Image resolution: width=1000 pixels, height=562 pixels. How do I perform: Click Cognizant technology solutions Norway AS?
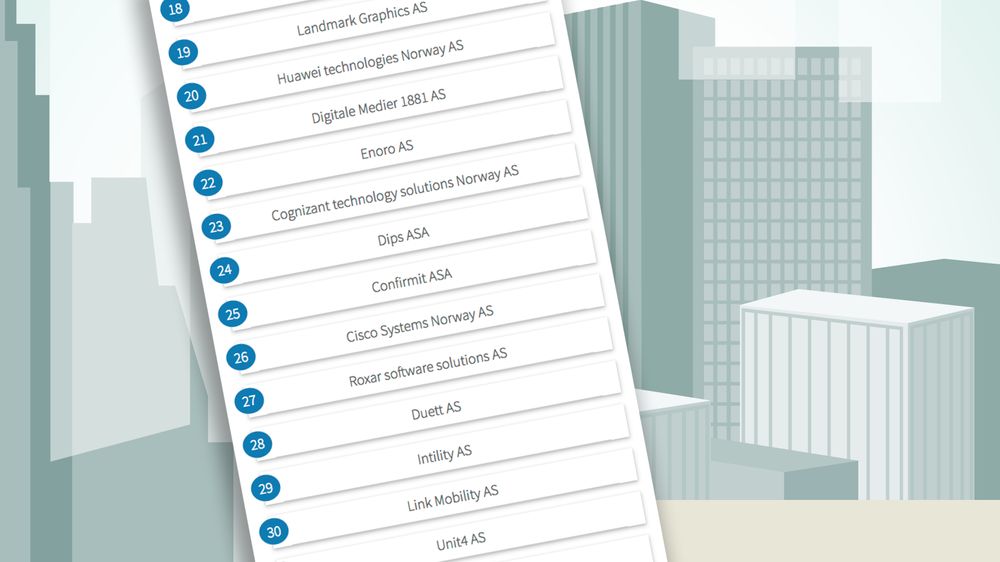click(395, 193)
